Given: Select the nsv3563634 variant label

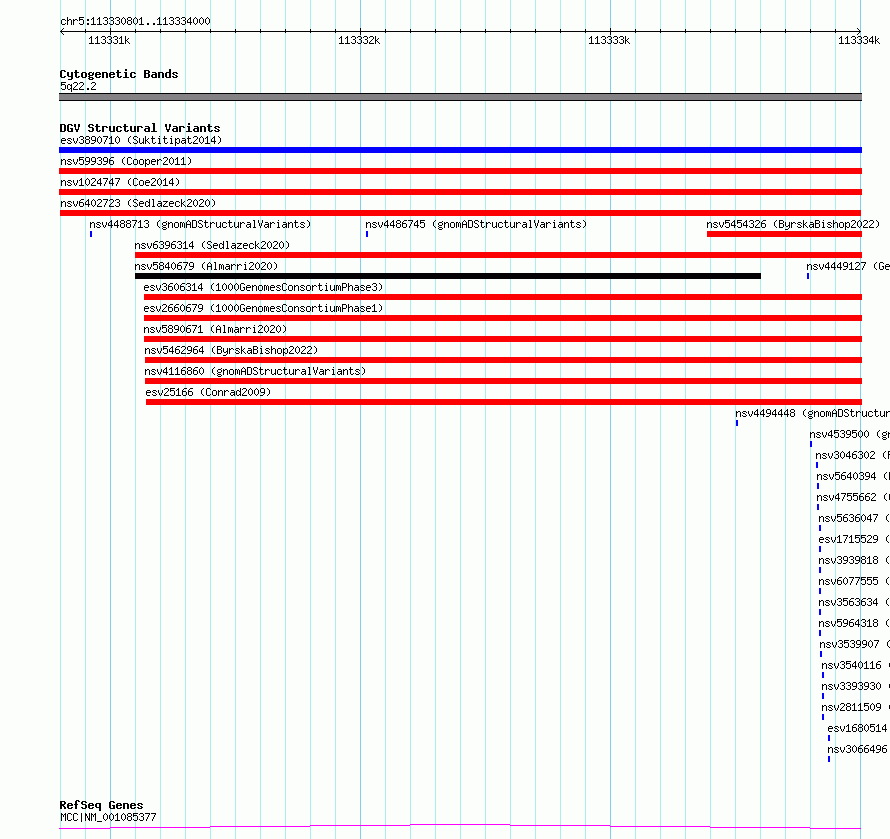Looking at the screenshot, I should pos(854,602).
